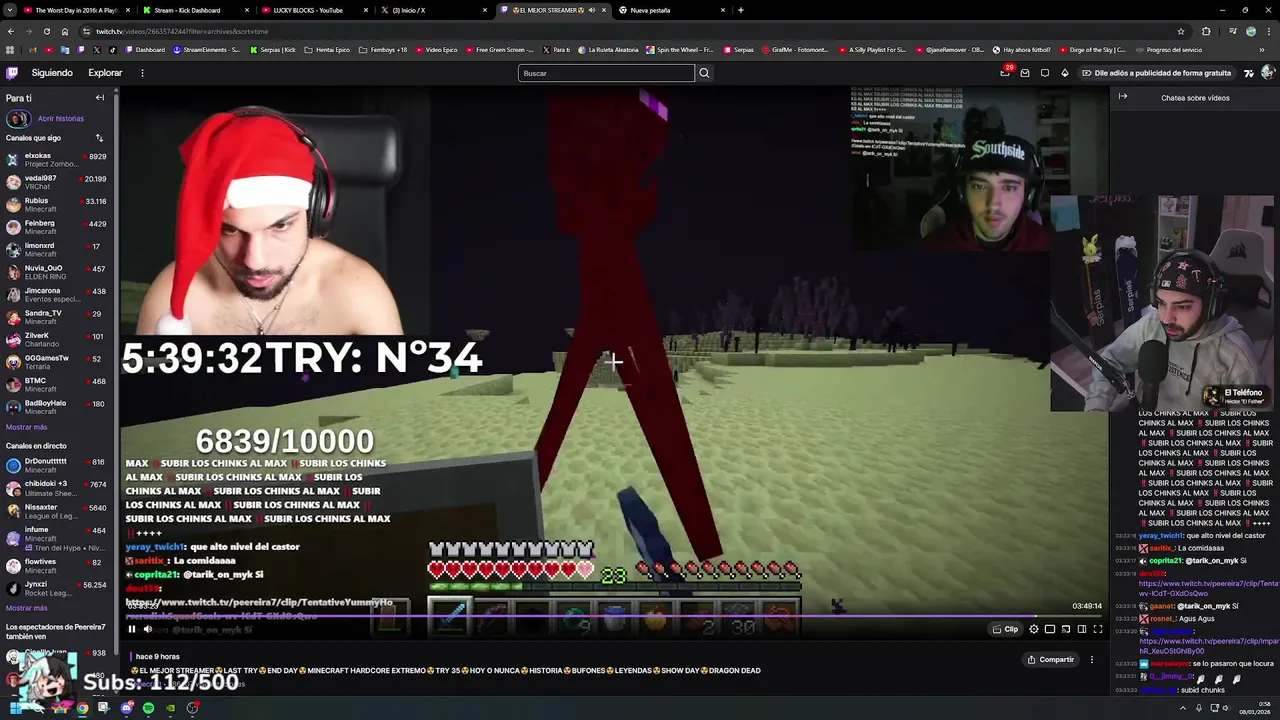Open OBS Studio from the taskbar

point(192,708)
